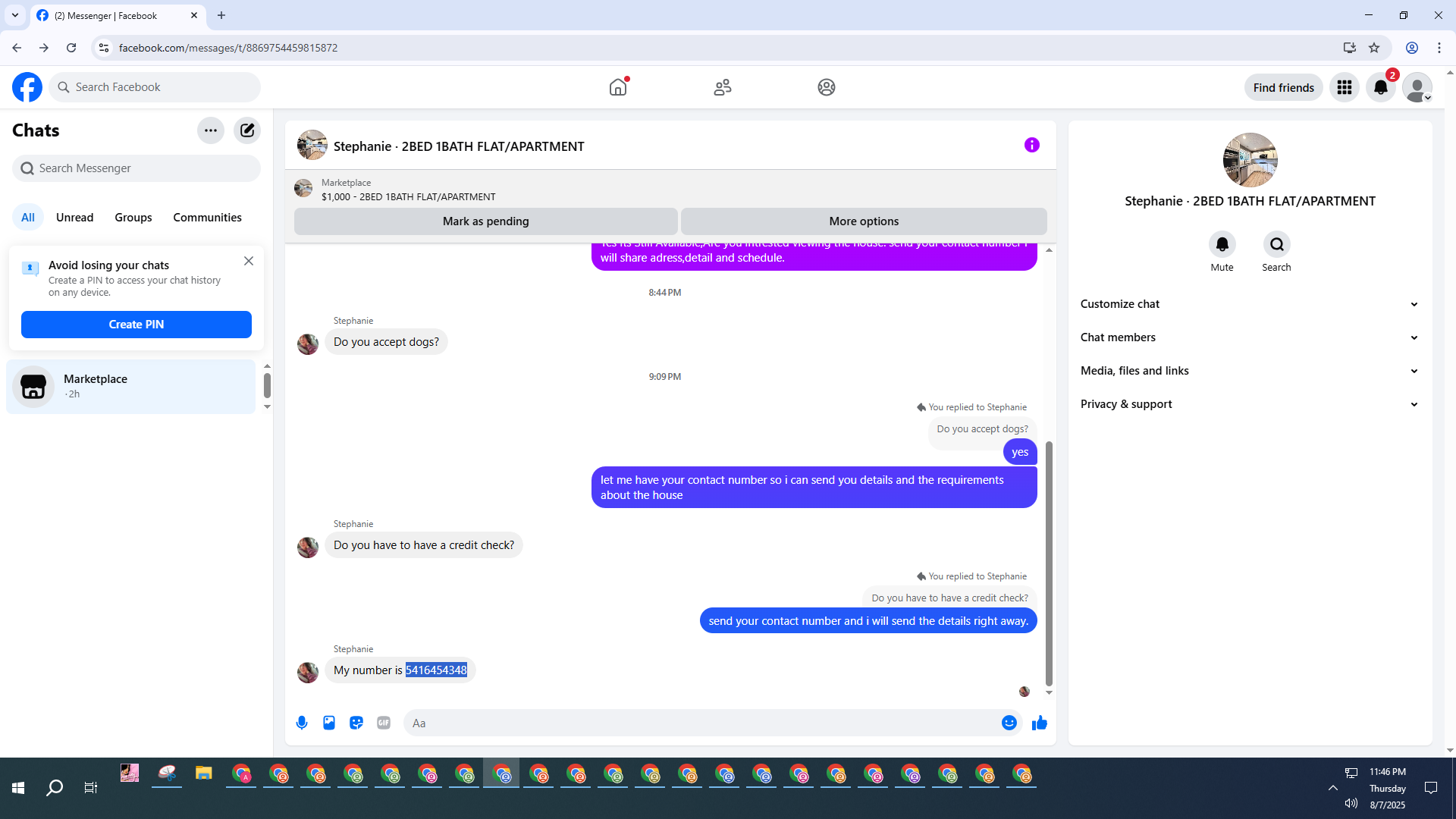
Task: Click the voice clip microphone icon
Action: coord(302,723)
